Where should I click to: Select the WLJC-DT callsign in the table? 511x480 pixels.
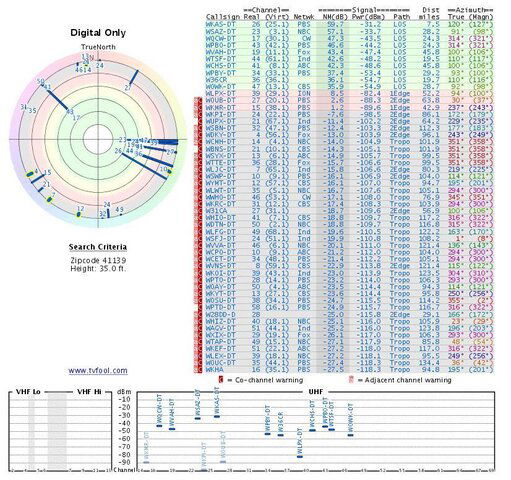tap(220, 169)
